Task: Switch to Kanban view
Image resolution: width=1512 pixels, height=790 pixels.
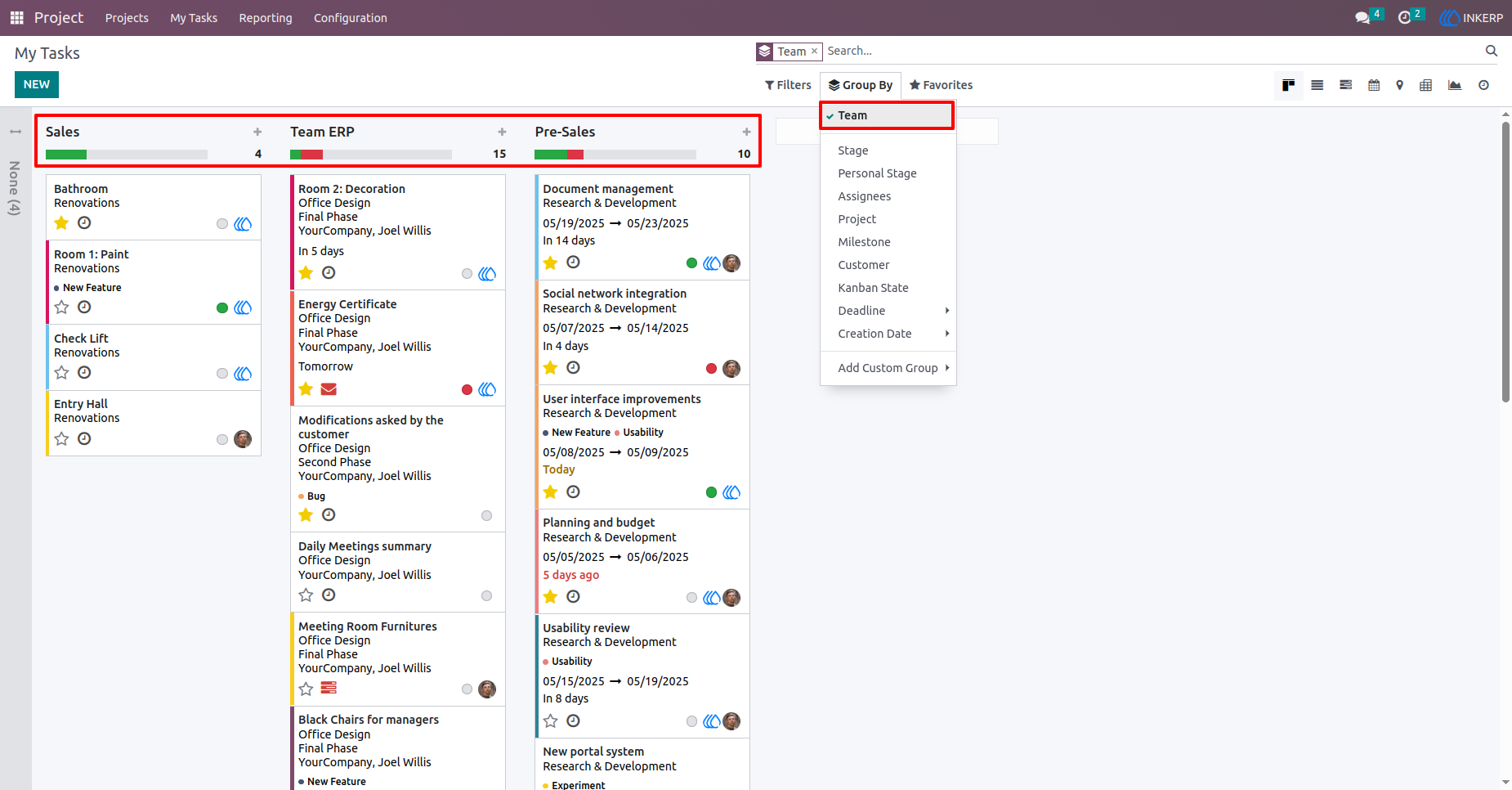Action: [1288, 85]
